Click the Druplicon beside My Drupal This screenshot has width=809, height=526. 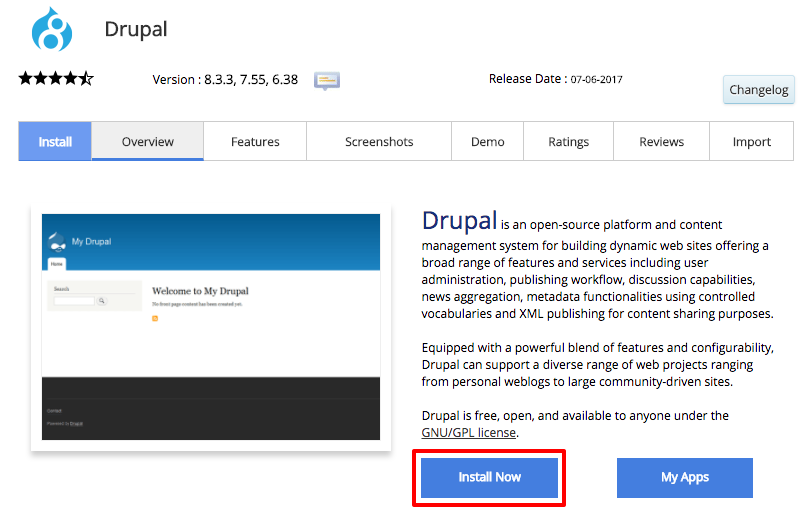click(57, 240)
